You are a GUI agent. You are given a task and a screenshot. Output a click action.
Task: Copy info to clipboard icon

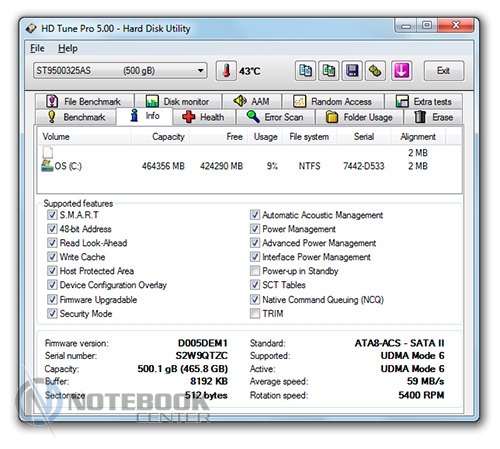[305, 71]
